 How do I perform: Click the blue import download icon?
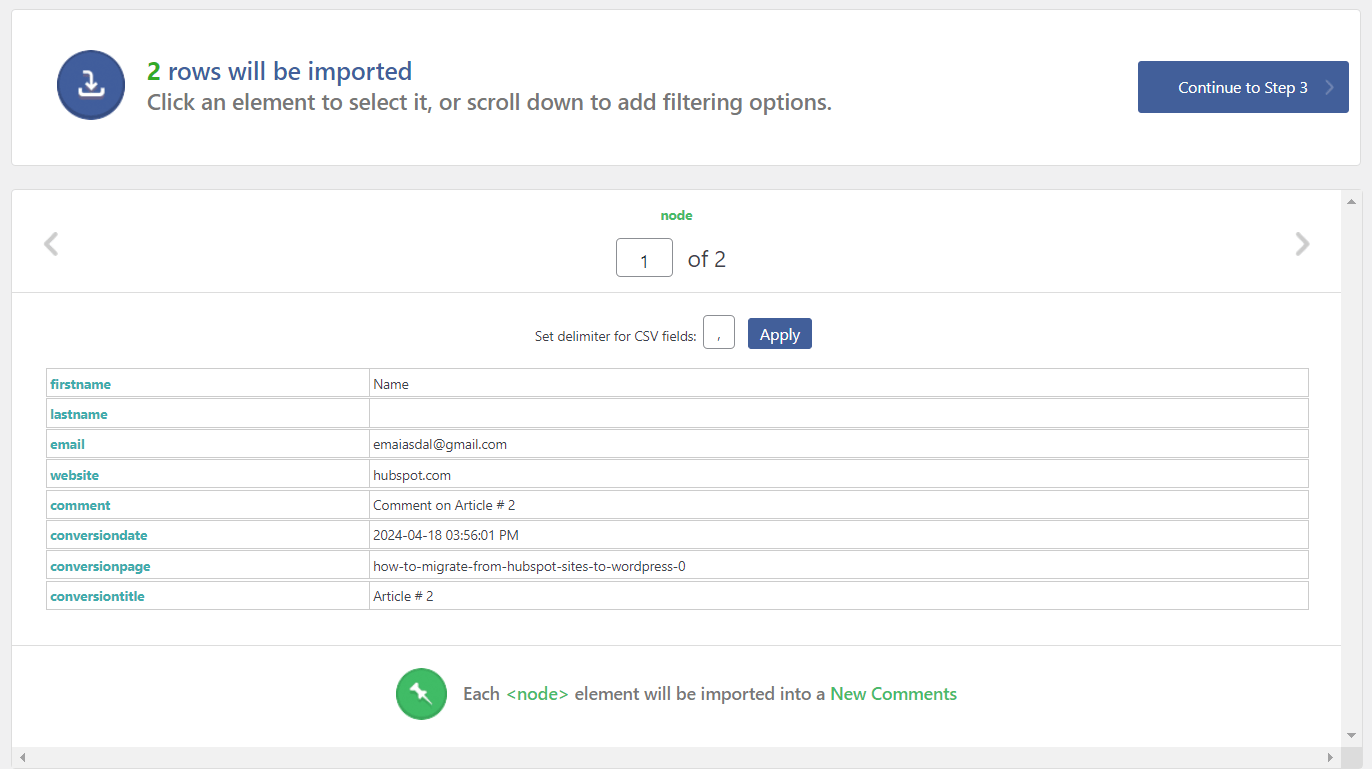tap(91, 86)
